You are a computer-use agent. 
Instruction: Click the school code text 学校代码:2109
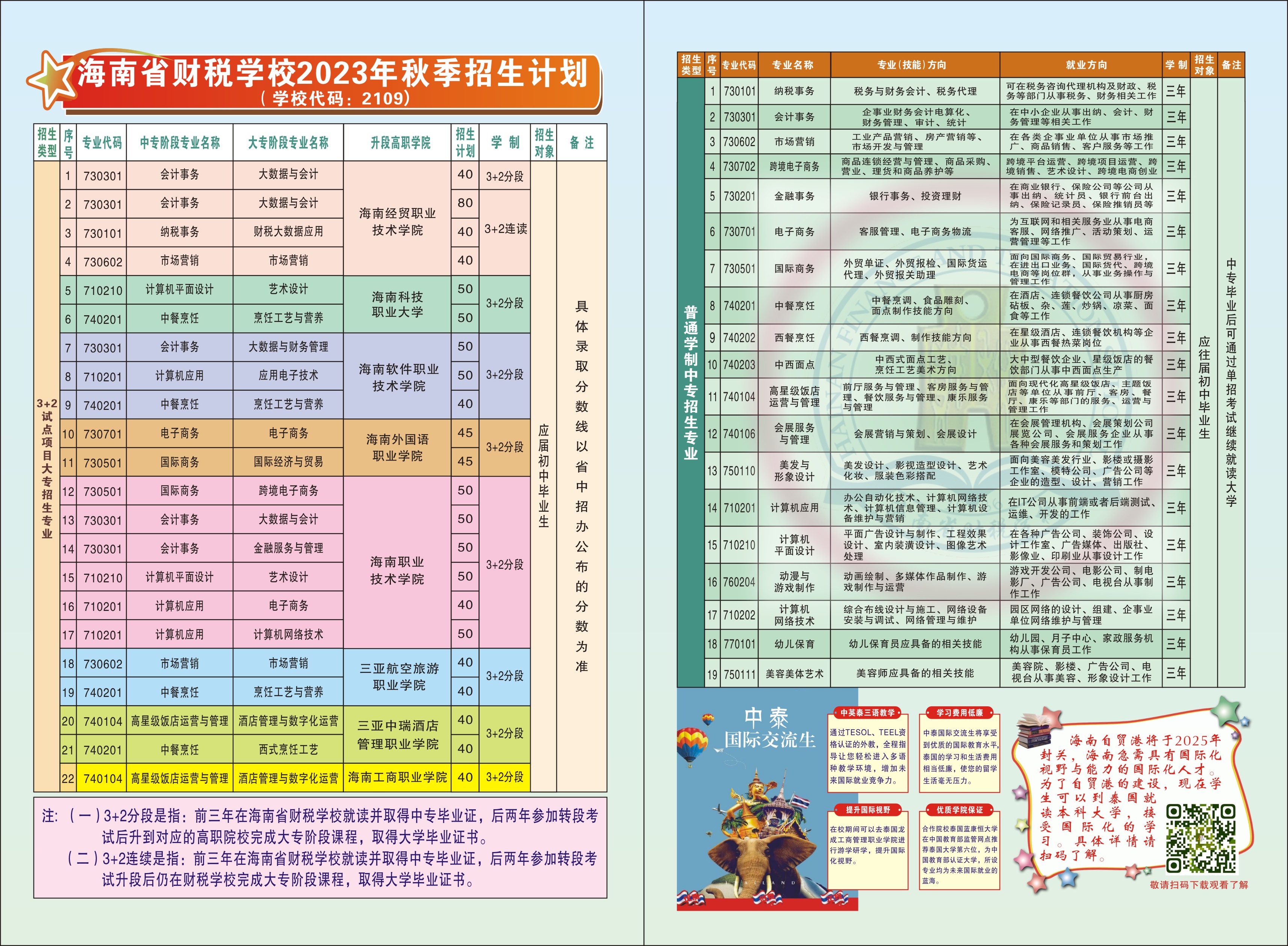(x=336, y=98)
